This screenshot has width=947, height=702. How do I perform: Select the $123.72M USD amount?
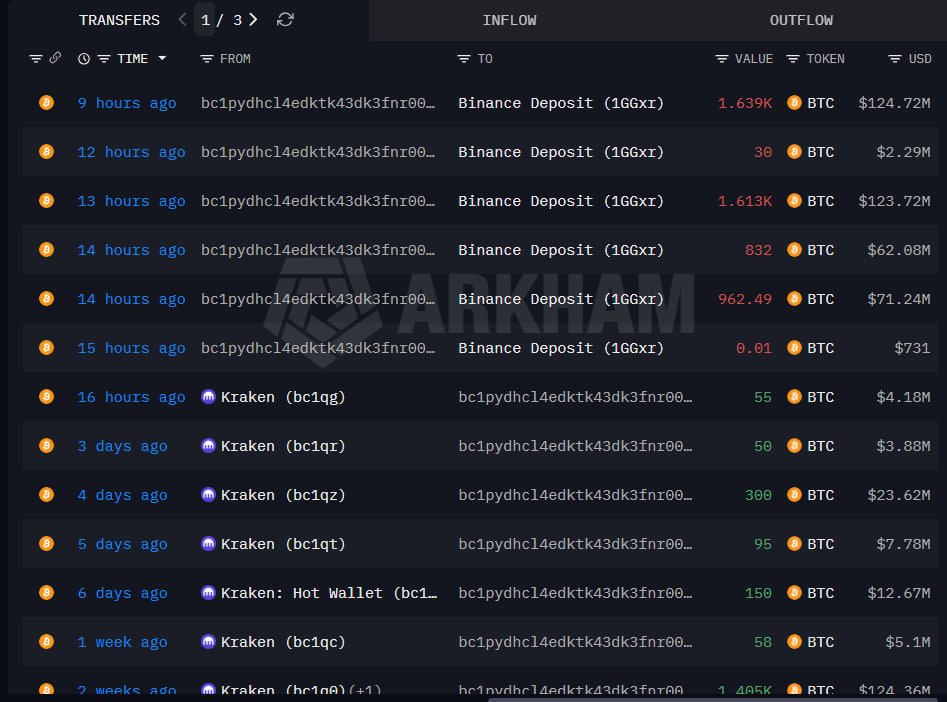894,201
